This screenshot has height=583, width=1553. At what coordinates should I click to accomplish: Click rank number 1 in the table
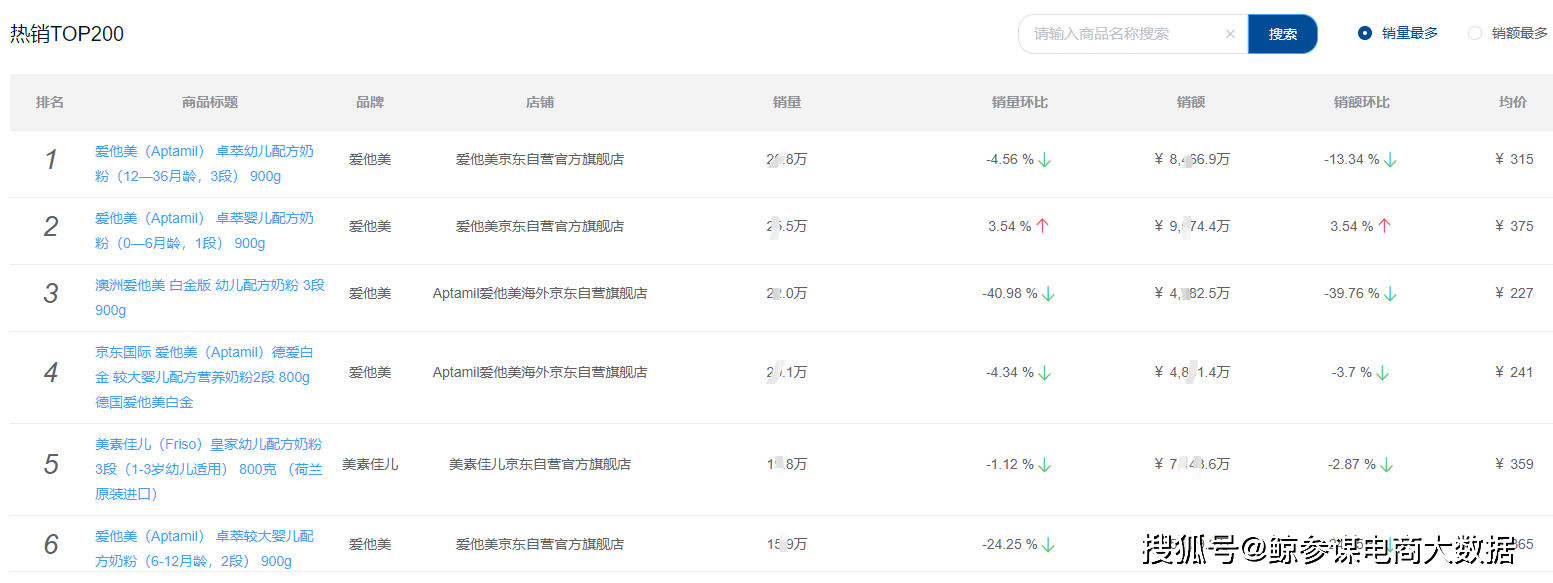coord(51,160)
